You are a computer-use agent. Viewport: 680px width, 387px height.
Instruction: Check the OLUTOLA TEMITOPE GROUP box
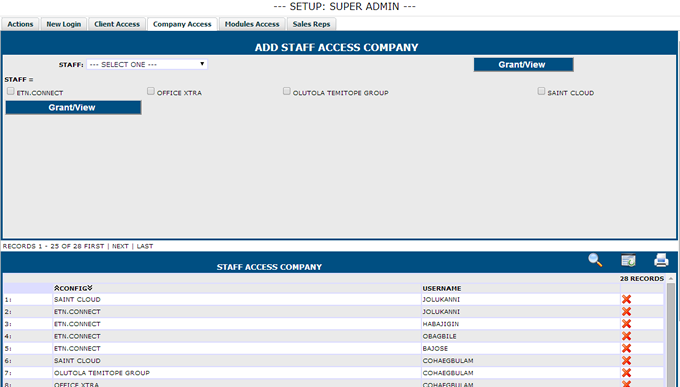click(x=287, y=91)
